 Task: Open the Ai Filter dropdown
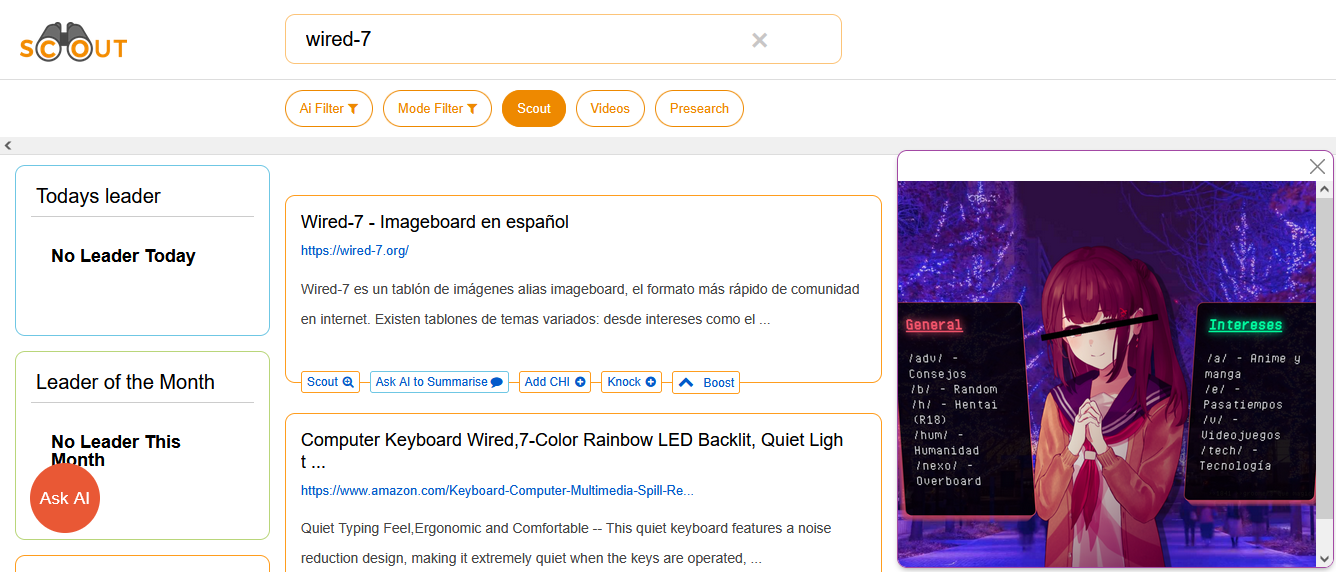click(x=329, y=109)
